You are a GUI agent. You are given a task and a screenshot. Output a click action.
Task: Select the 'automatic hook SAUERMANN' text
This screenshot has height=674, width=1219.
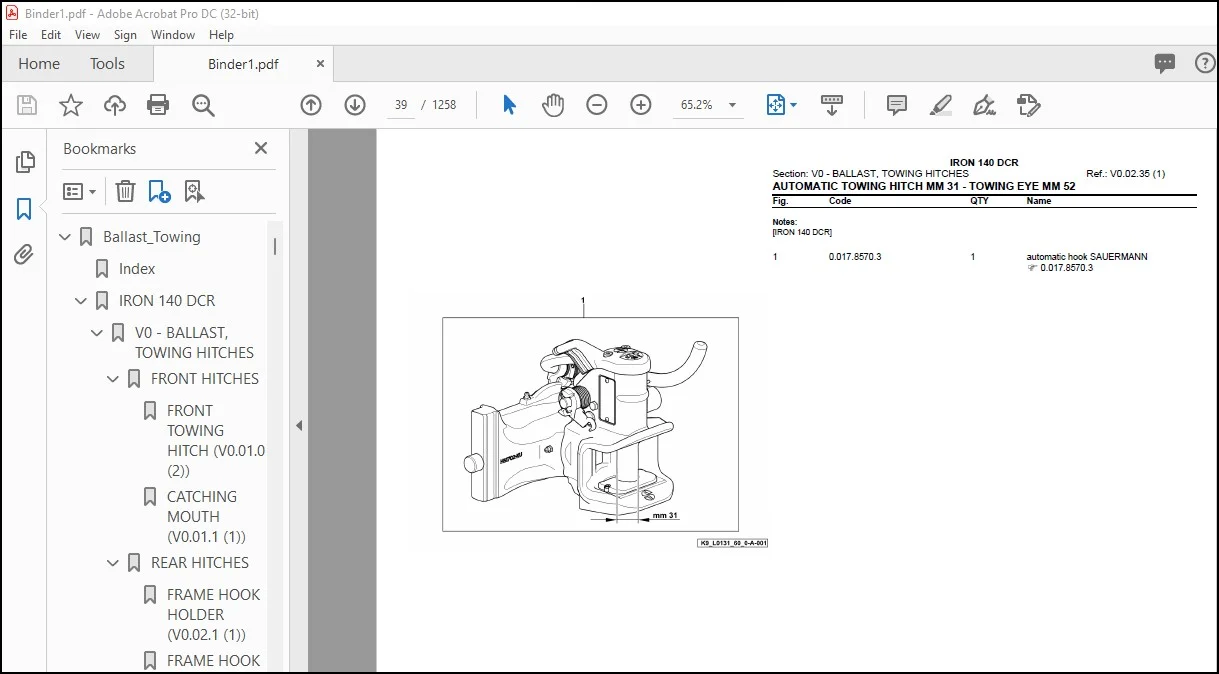click(x=1087, y=257)
